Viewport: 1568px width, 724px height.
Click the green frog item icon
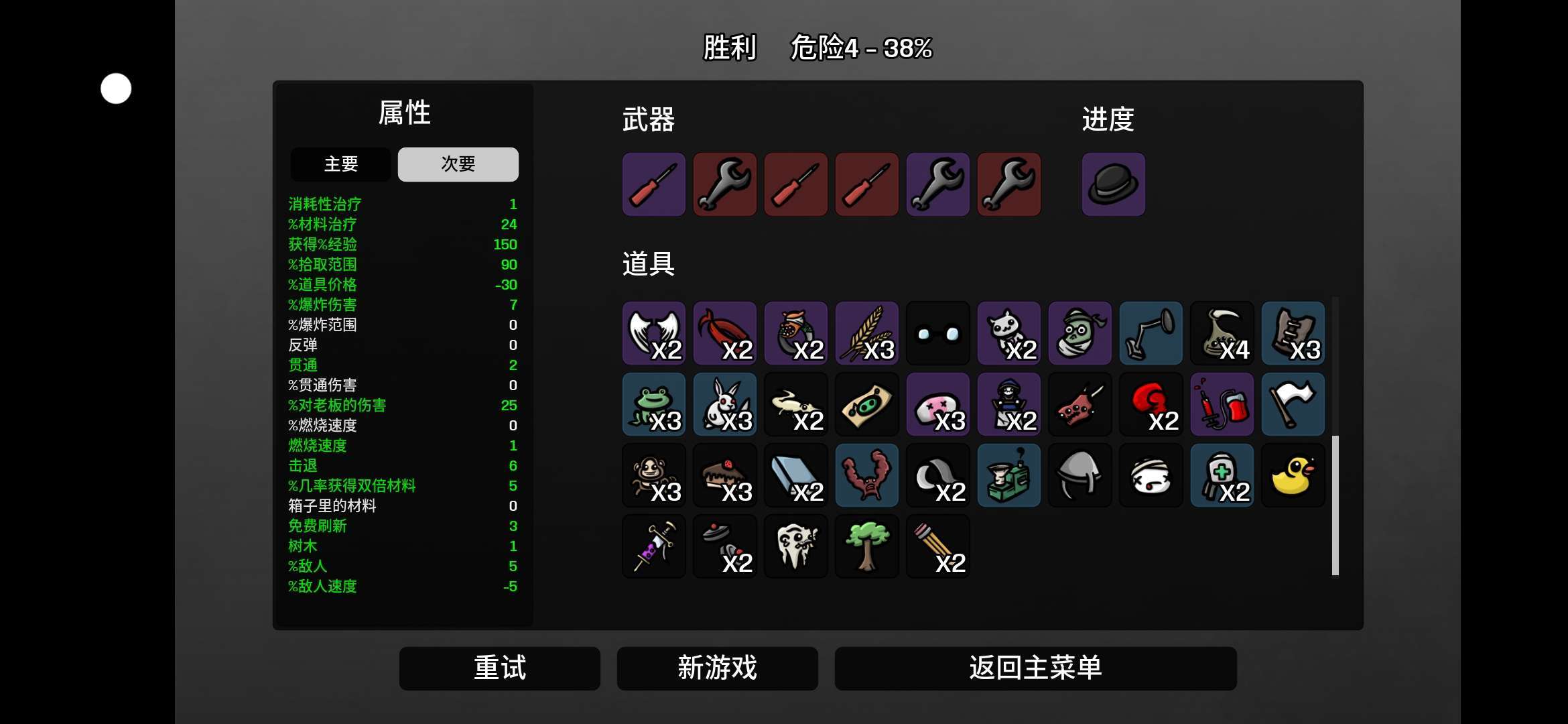pos(653,404)
